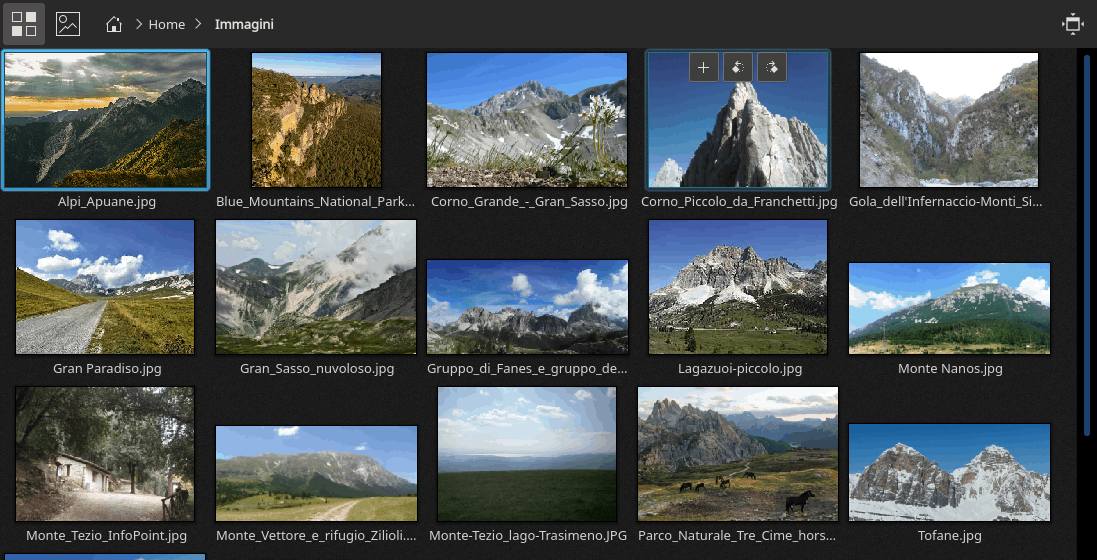Add Corno_Piccolo image to selection with plus button
Viewport: 1097px width, 560px height.
[x=704, y=68]
